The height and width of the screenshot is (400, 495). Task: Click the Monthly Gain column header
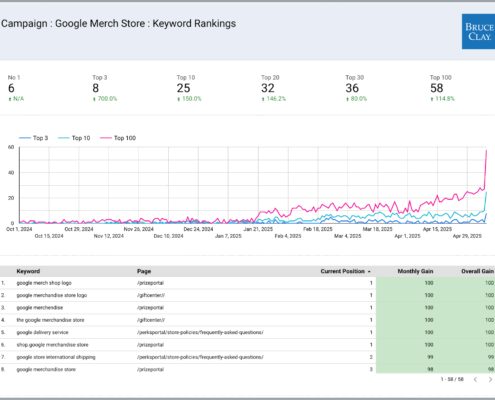(x=415, y=271)
